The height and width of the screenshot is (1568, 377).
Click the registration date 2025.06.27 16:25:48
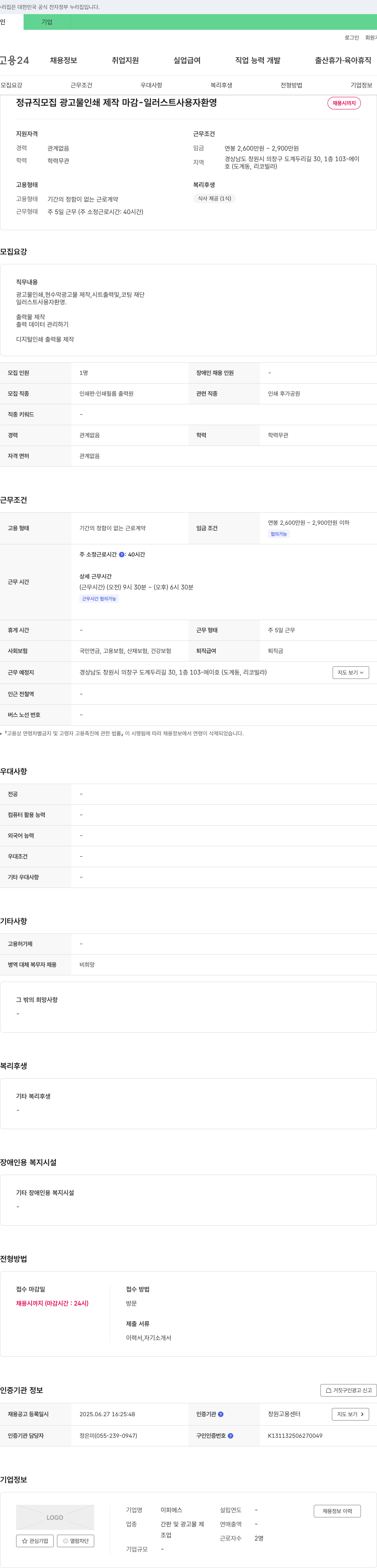tap(107, 1414)
